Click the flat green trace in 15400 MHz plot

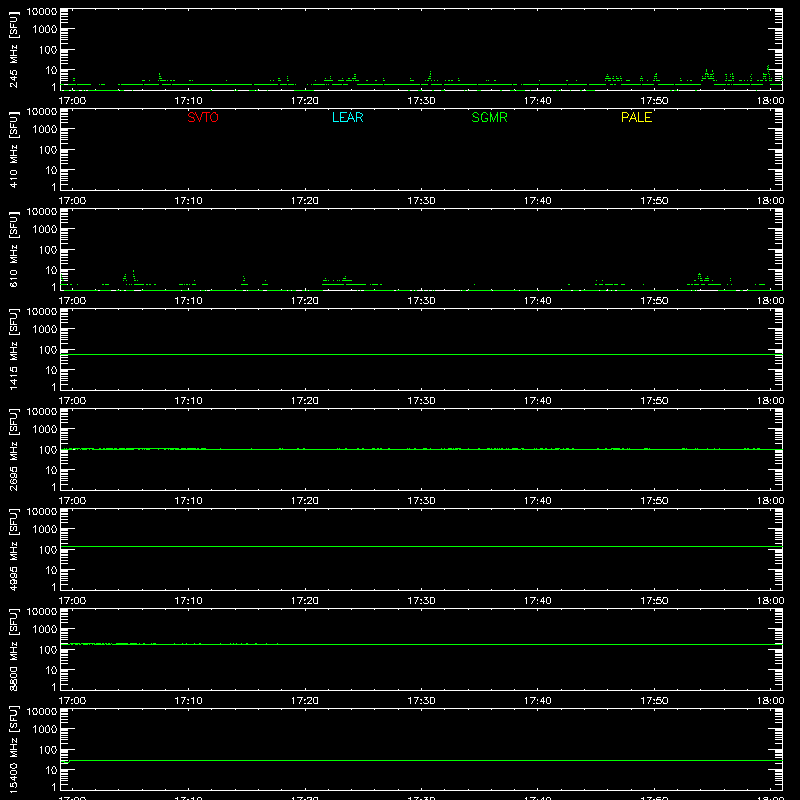coord(421,760)
